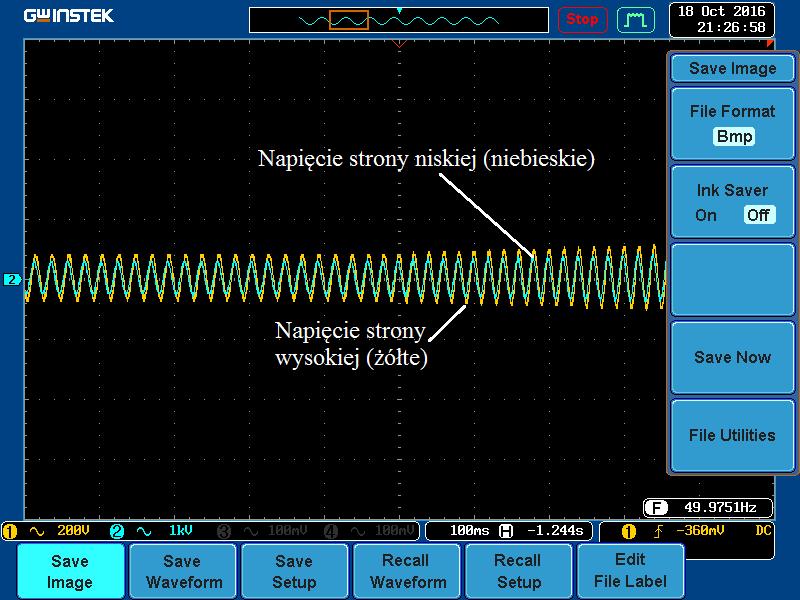Click the channel 2 ground level marker
This screenshot has height=600, width=800.
[x=12, y=280]
